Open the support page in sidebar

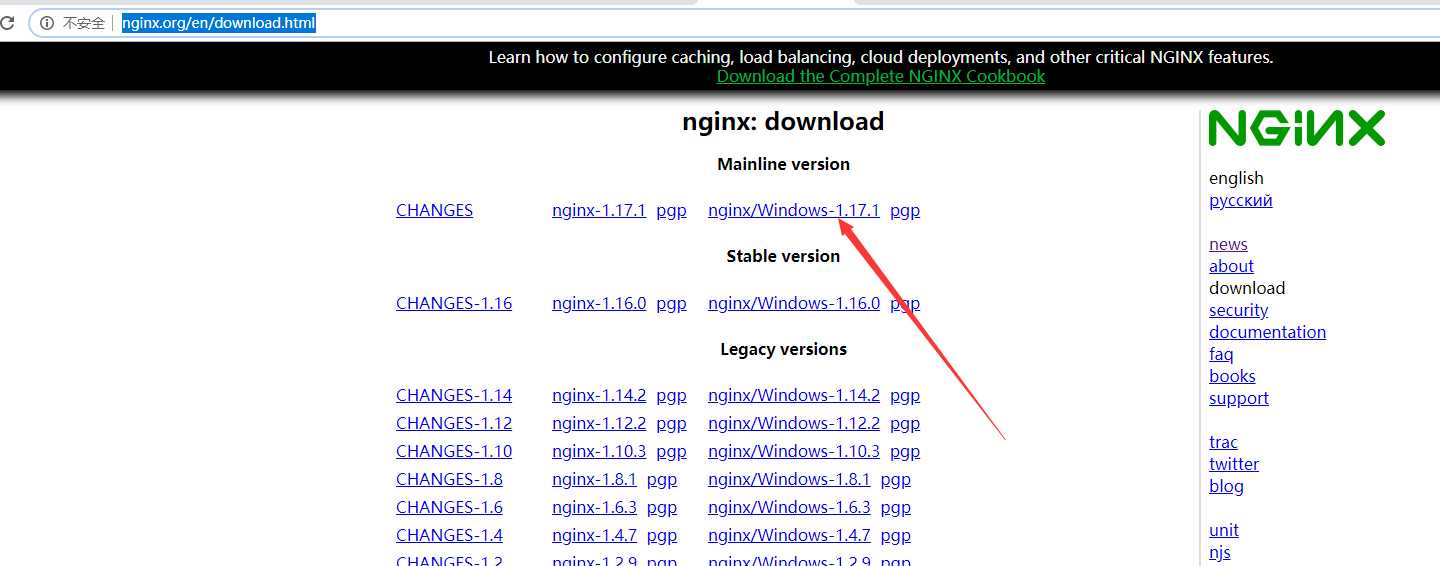click(1238, 398)
